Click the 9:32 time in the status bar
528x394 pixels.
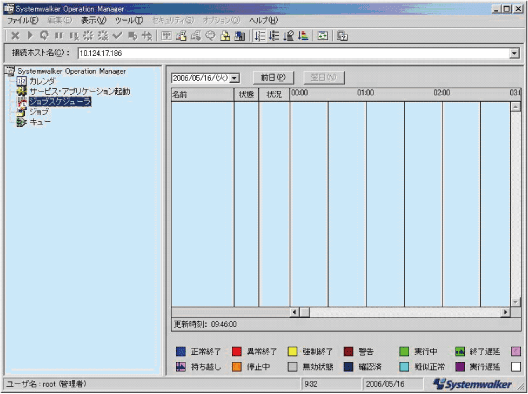click(310, 384)
